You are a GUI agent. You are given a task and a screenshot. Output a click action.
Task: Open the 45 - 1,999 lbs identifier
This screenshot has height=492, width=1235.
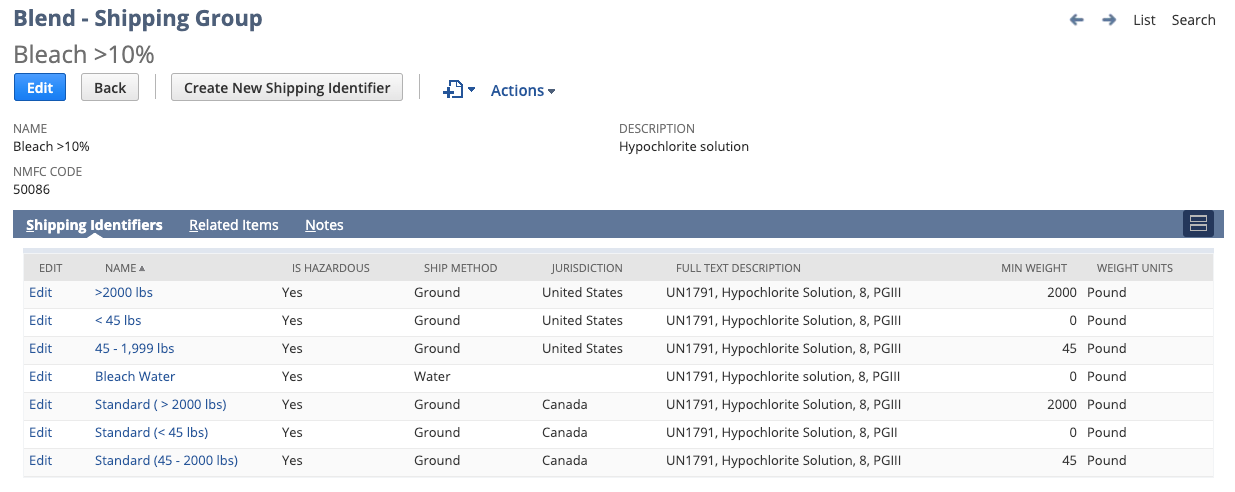[x=135, y=349]
